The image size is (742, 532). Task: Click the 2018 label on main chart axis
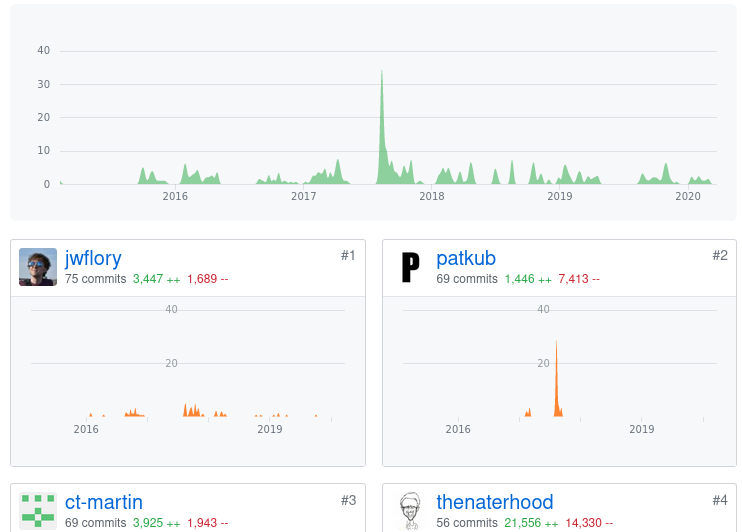click(x=432, y=196)
